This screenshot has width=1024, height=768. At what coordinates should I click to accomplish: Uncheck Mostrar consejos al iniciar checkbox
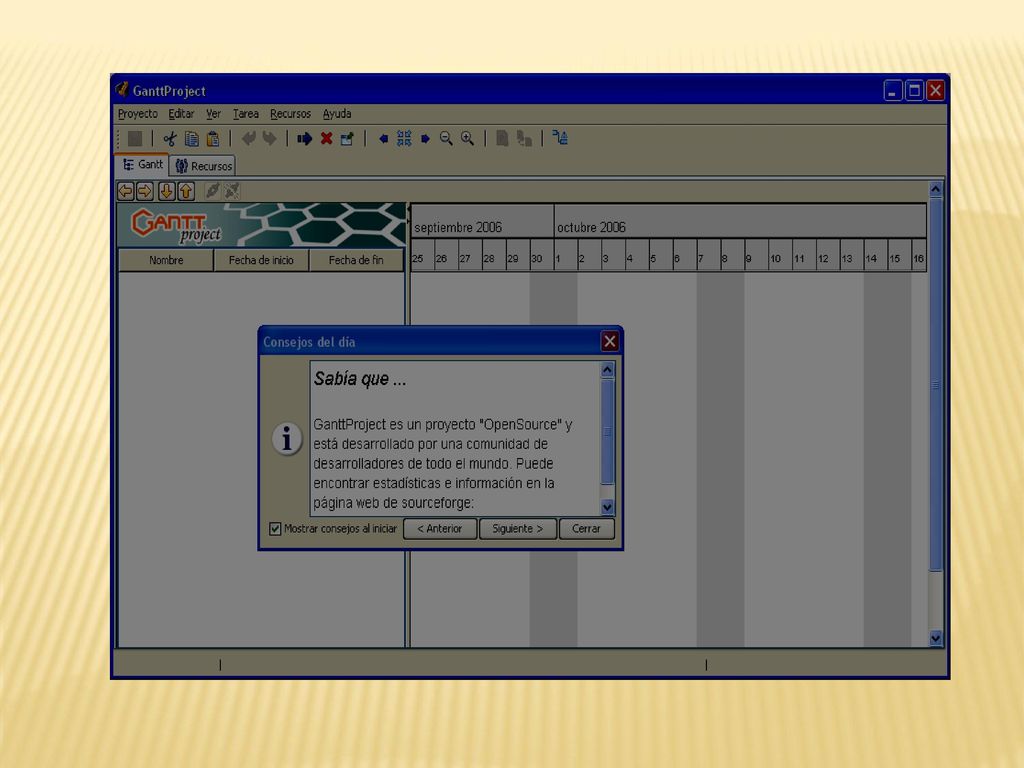click(276, 528)
